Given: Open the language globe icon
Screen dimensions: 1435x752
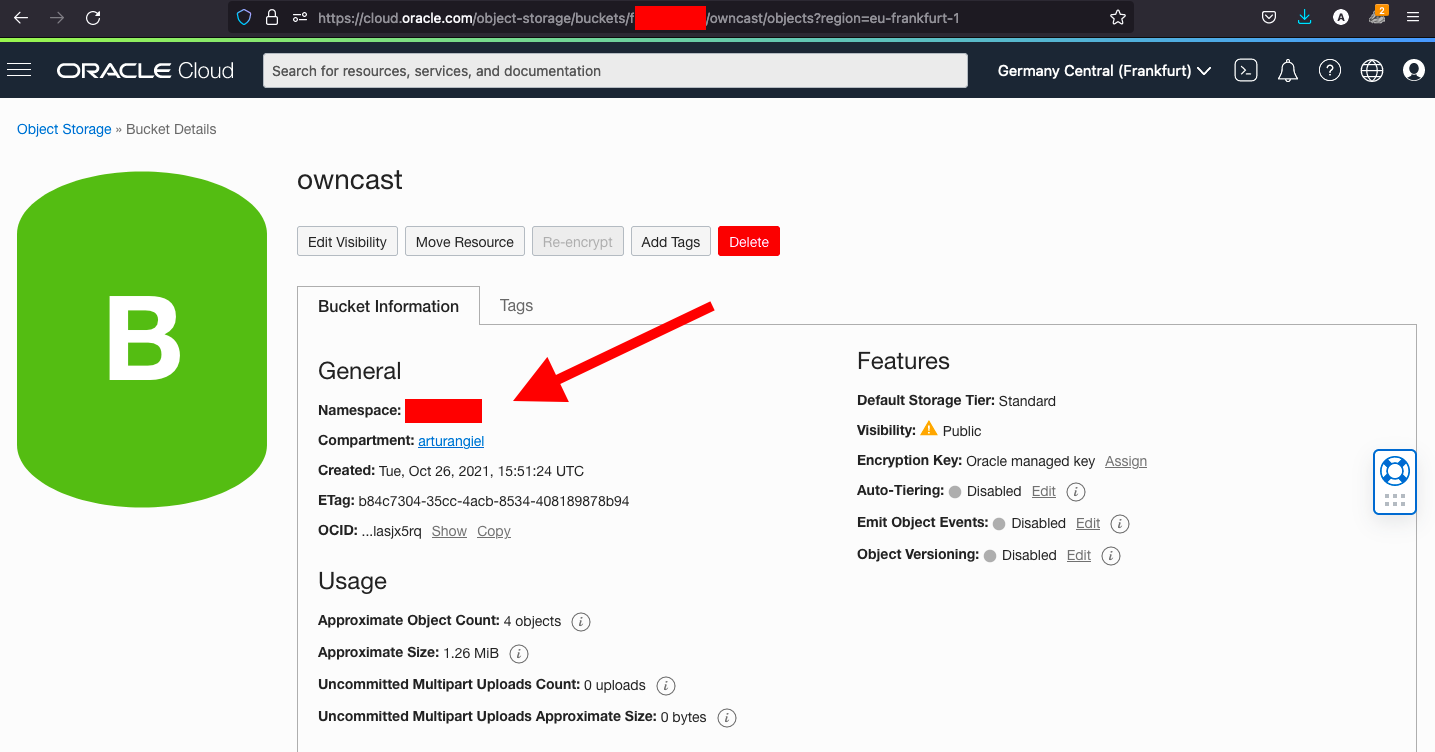Looking at the screenshot, I should coord(1372,70).
